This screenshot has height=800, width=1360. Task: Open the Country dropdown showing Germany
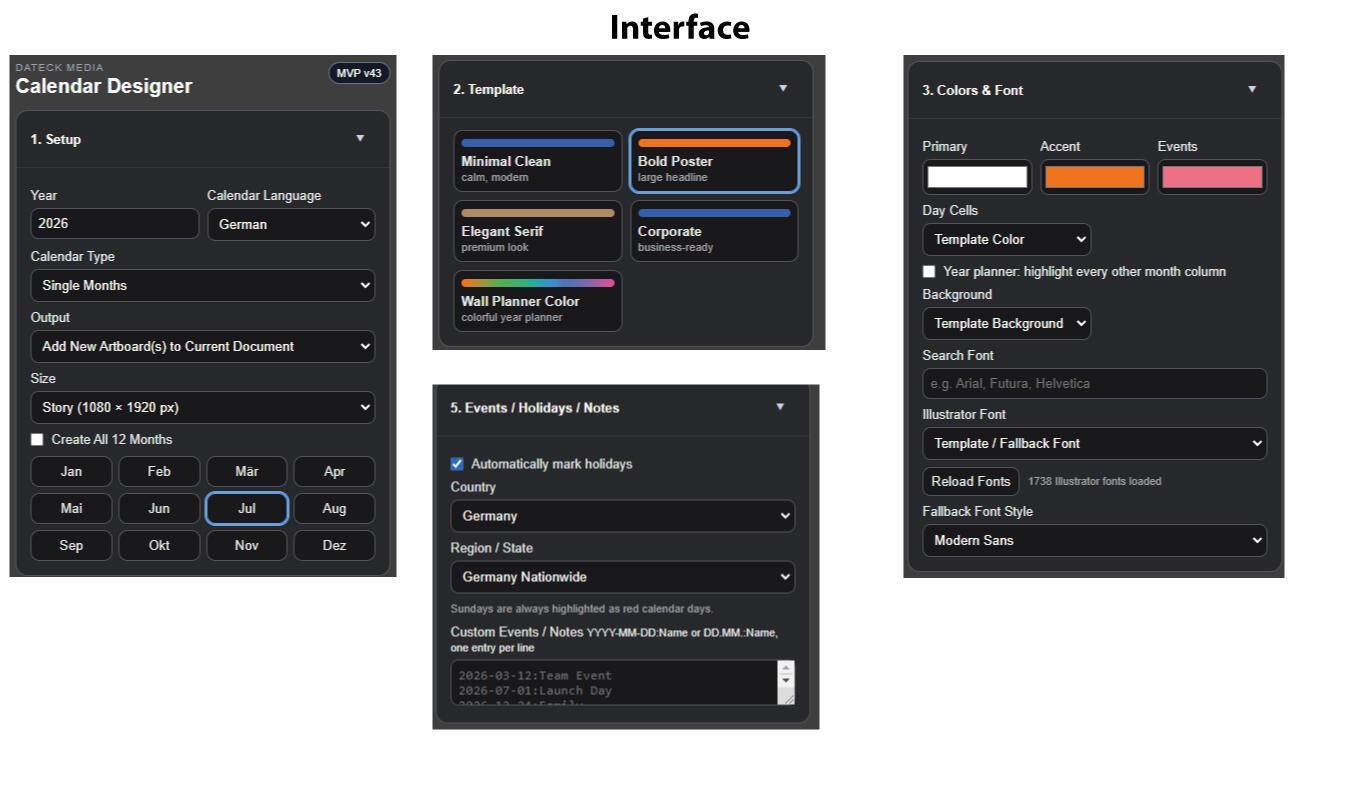(622, 516)
